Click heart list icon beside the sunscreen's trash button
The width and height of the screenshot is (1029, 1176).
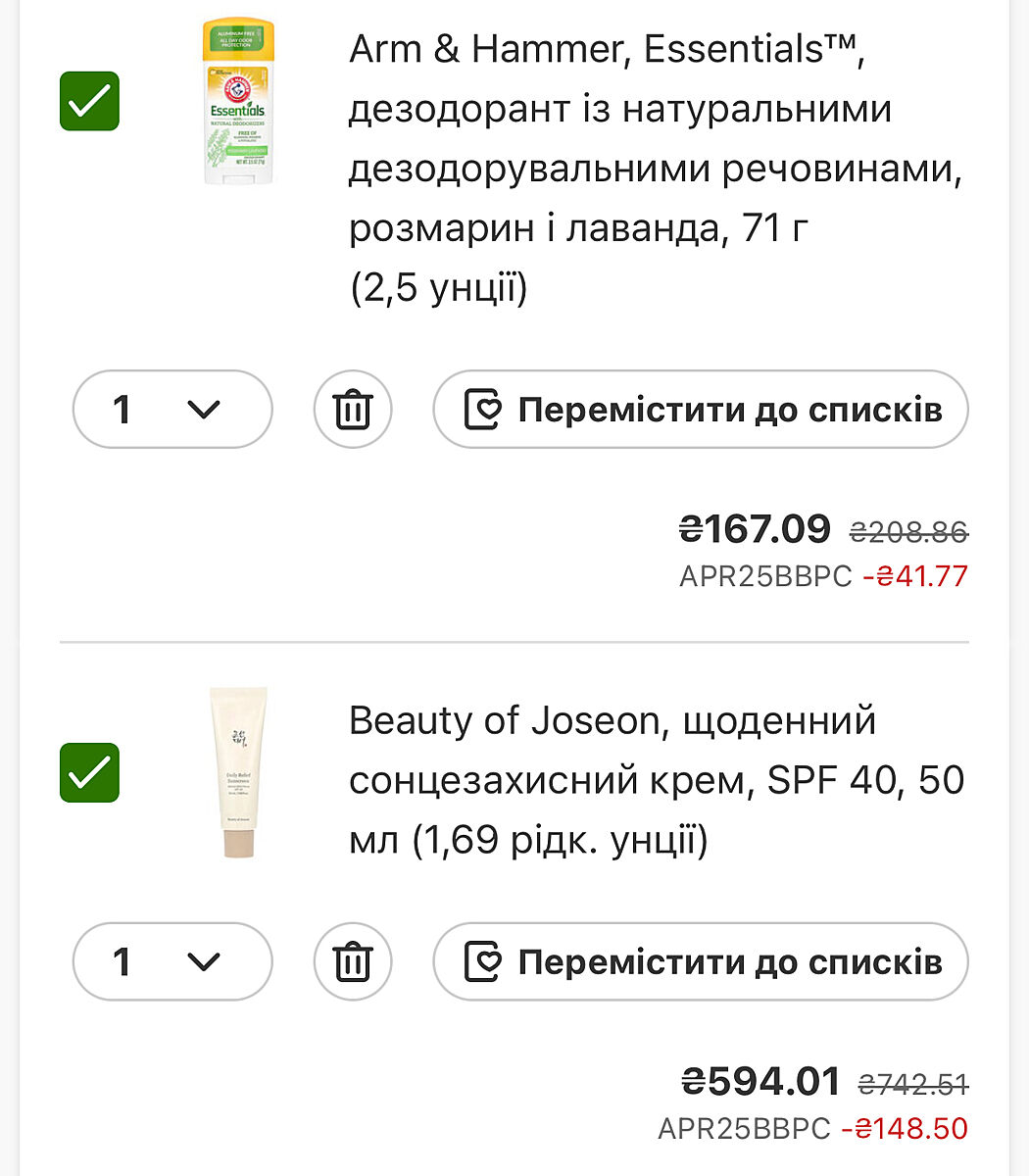click(482, 962)
